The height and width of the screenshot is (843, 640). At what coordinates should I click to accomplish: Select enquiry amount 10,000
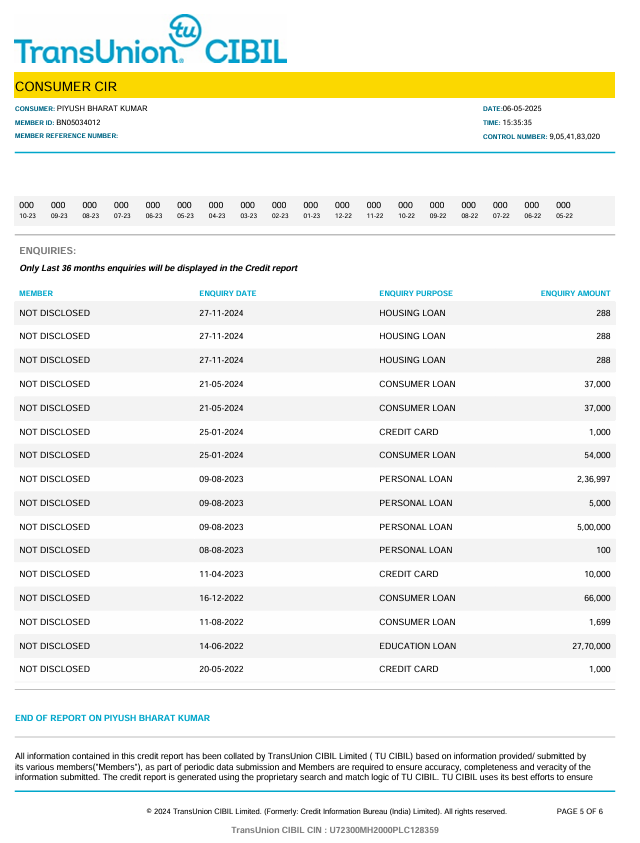[x=597, y=574]
